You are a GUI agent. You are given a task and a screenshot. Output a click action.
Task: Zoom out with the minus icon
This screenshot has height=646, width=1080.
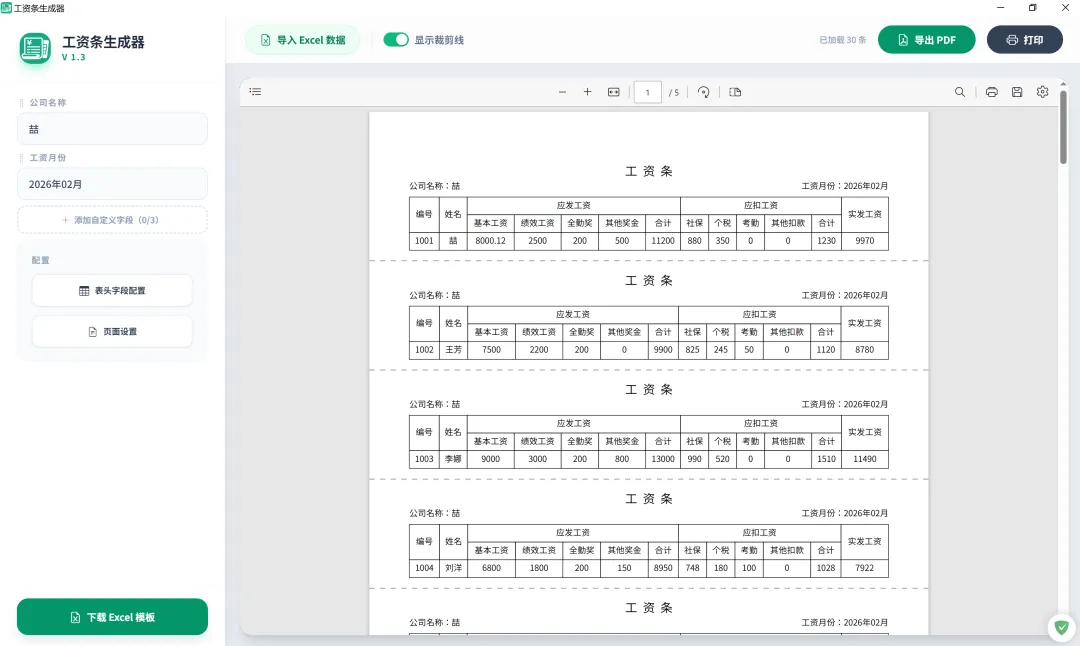click(x=562, y=92)
